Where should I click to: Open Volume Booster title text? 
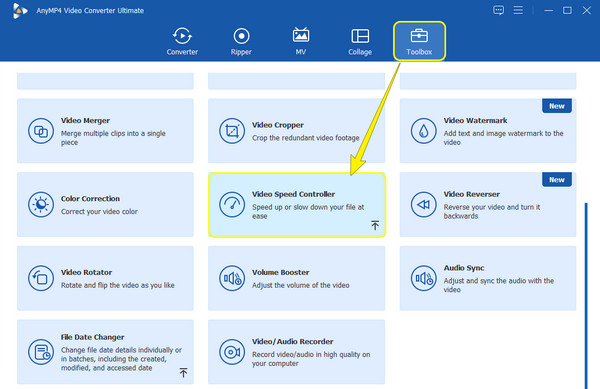point(280,272)
